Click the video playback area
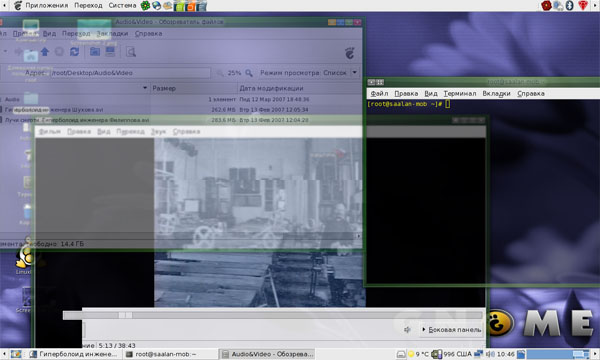 pos(259,223)
